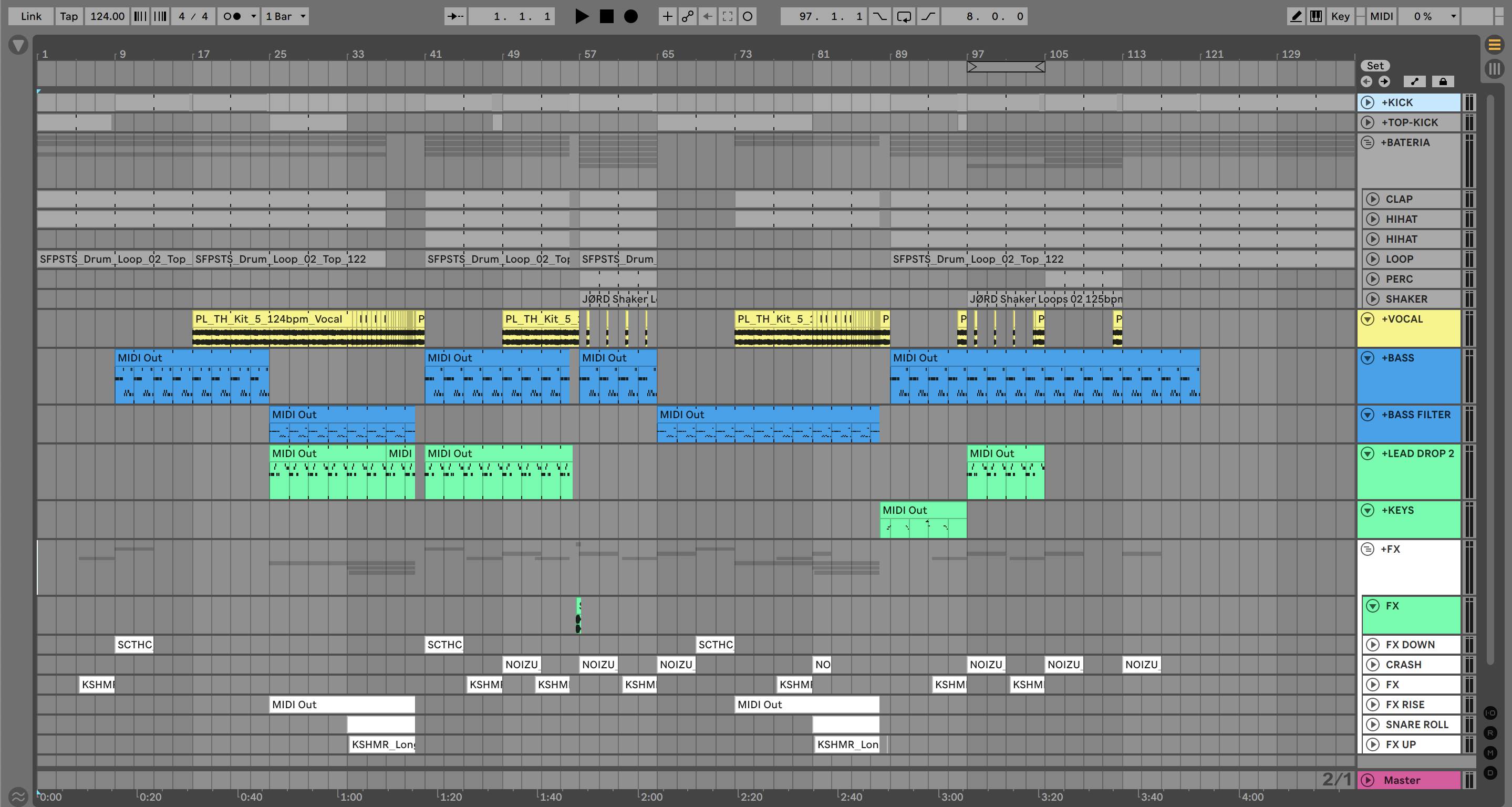1512x807 pixels.
Task: Click the vertical track list scrollbar
Action: (1490, 379)
